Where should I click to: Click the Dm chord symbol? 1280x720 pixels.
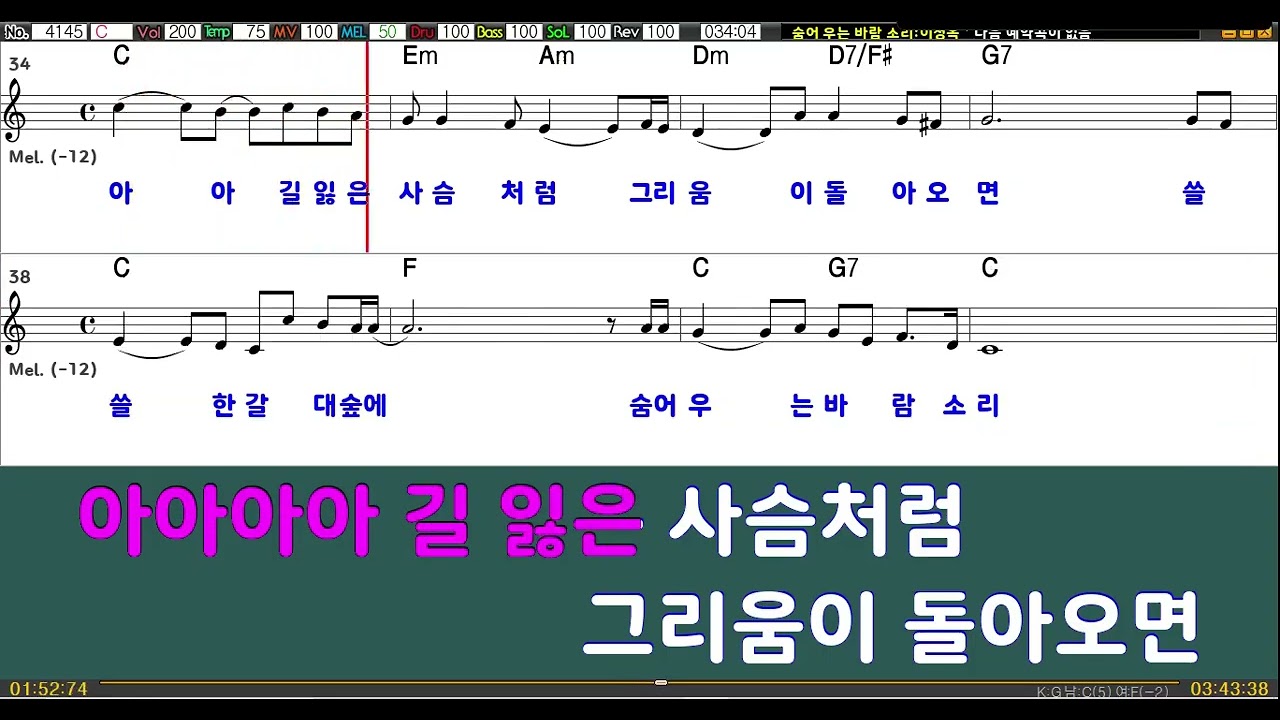pyautogui.click(x=711, y=57)
